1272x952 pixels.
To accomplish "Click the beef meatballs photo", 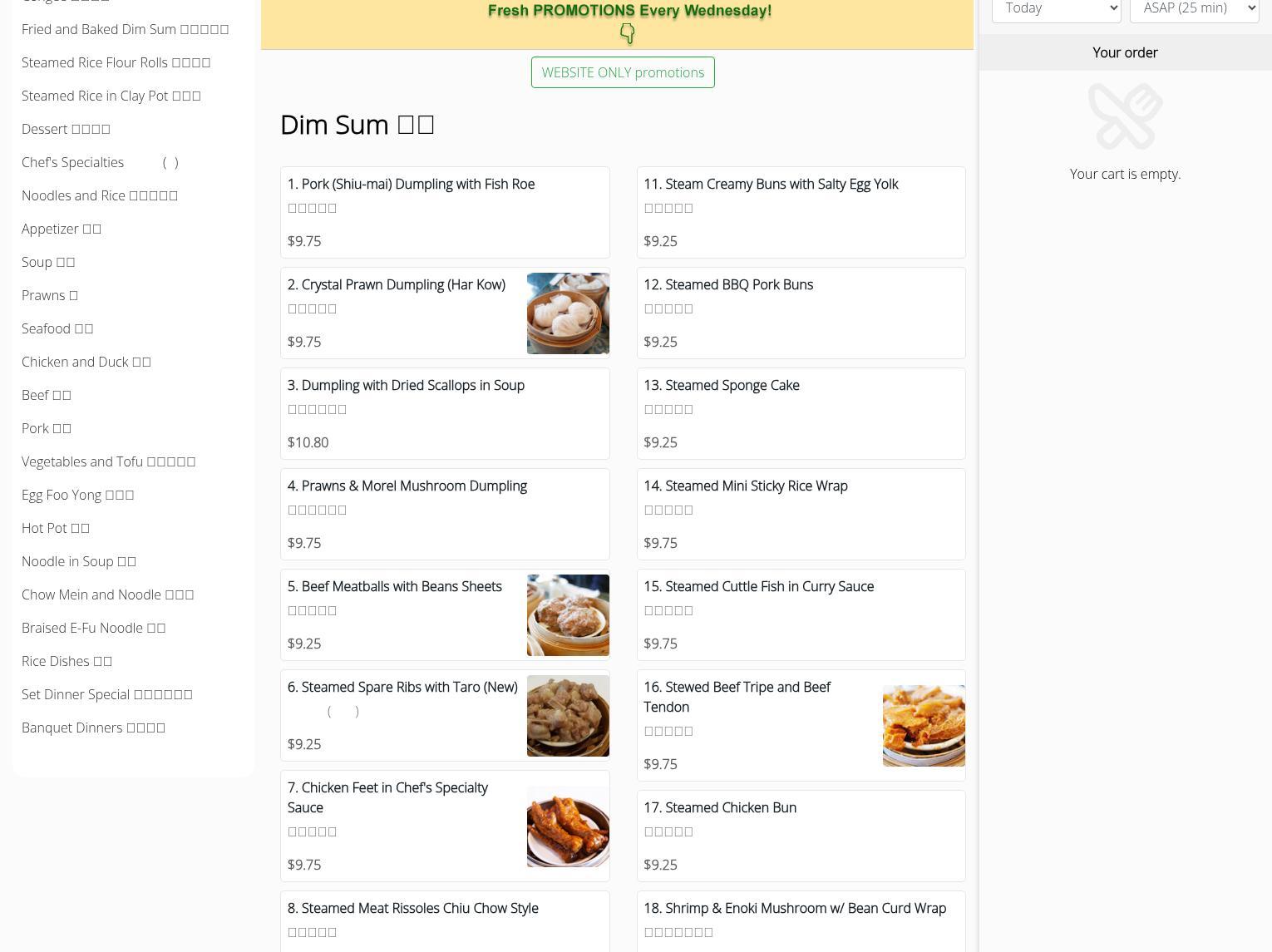I will 568,615.
